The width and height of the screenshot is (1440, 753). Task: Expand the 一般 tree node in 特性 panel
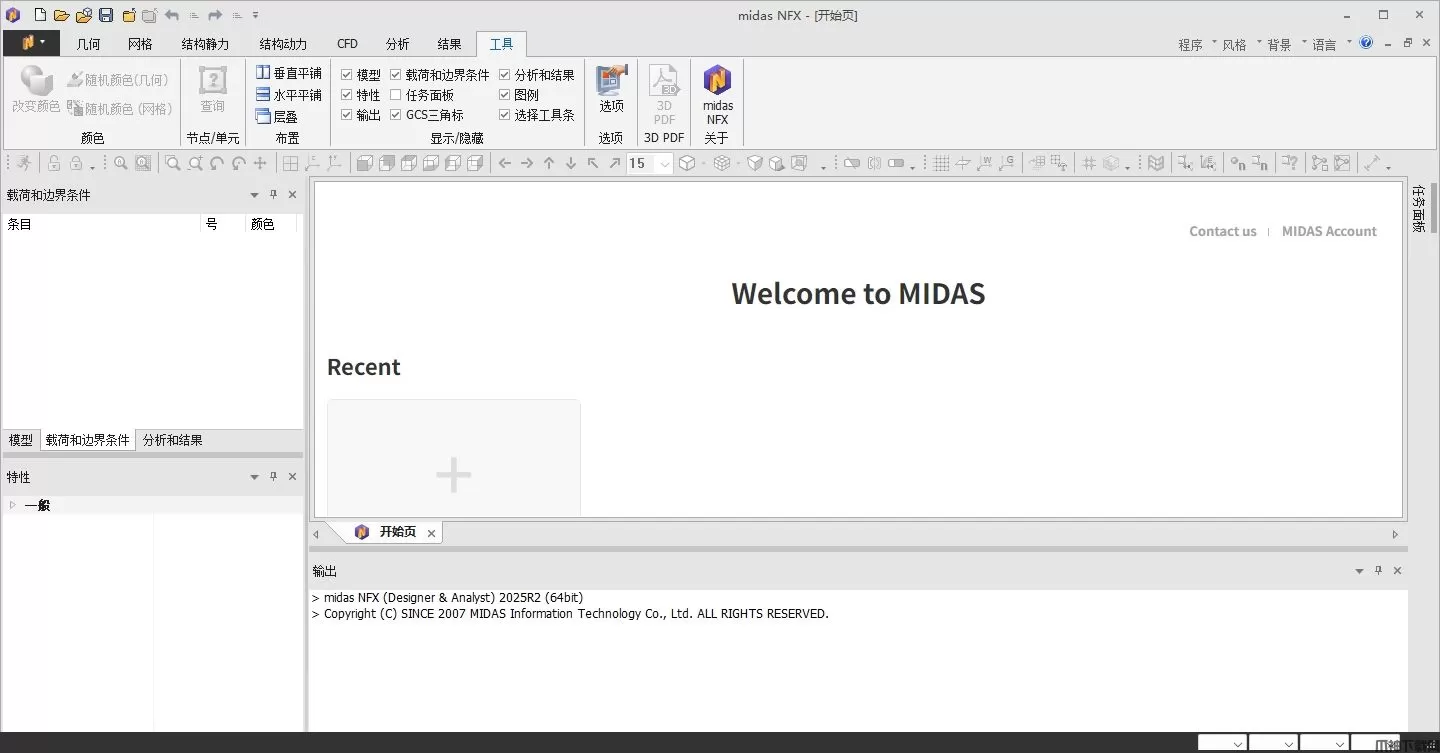[x=13, y=505]
